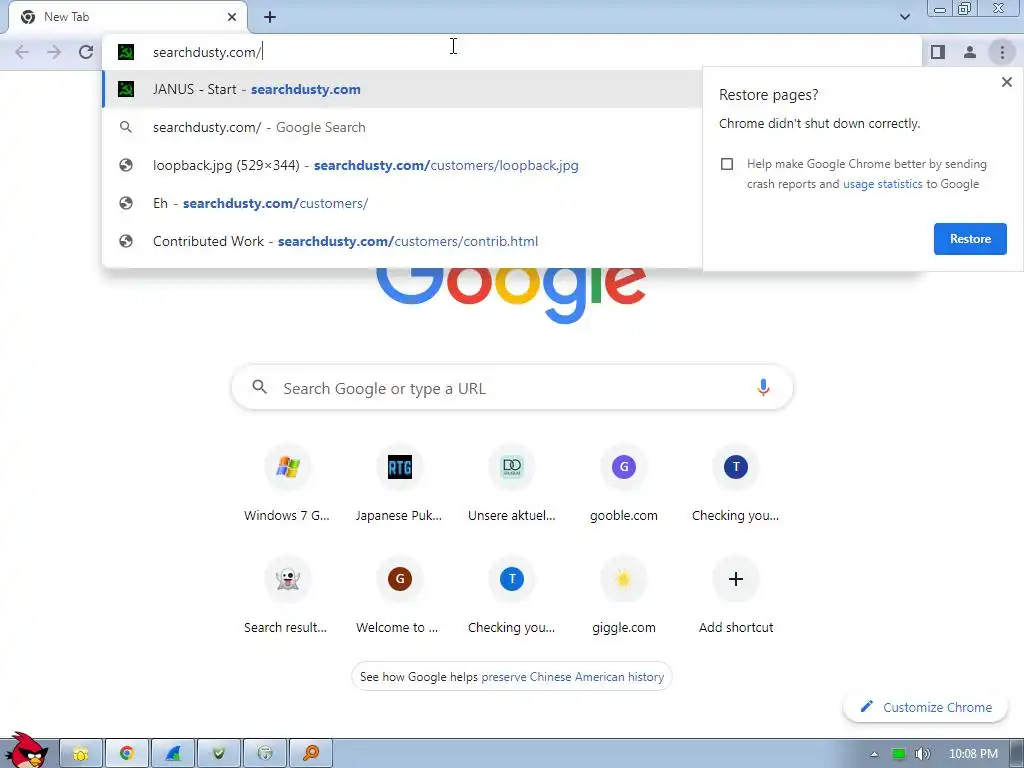
Task: Click the Restore button
Action: coord(970,239)
